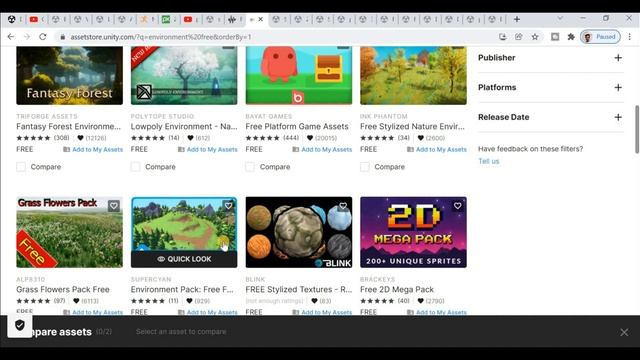The height and width of the screenshot is (360, 640).
Task: Favorite the Grass Flowers Pack heart icon
Action: (x=113, y=206)
